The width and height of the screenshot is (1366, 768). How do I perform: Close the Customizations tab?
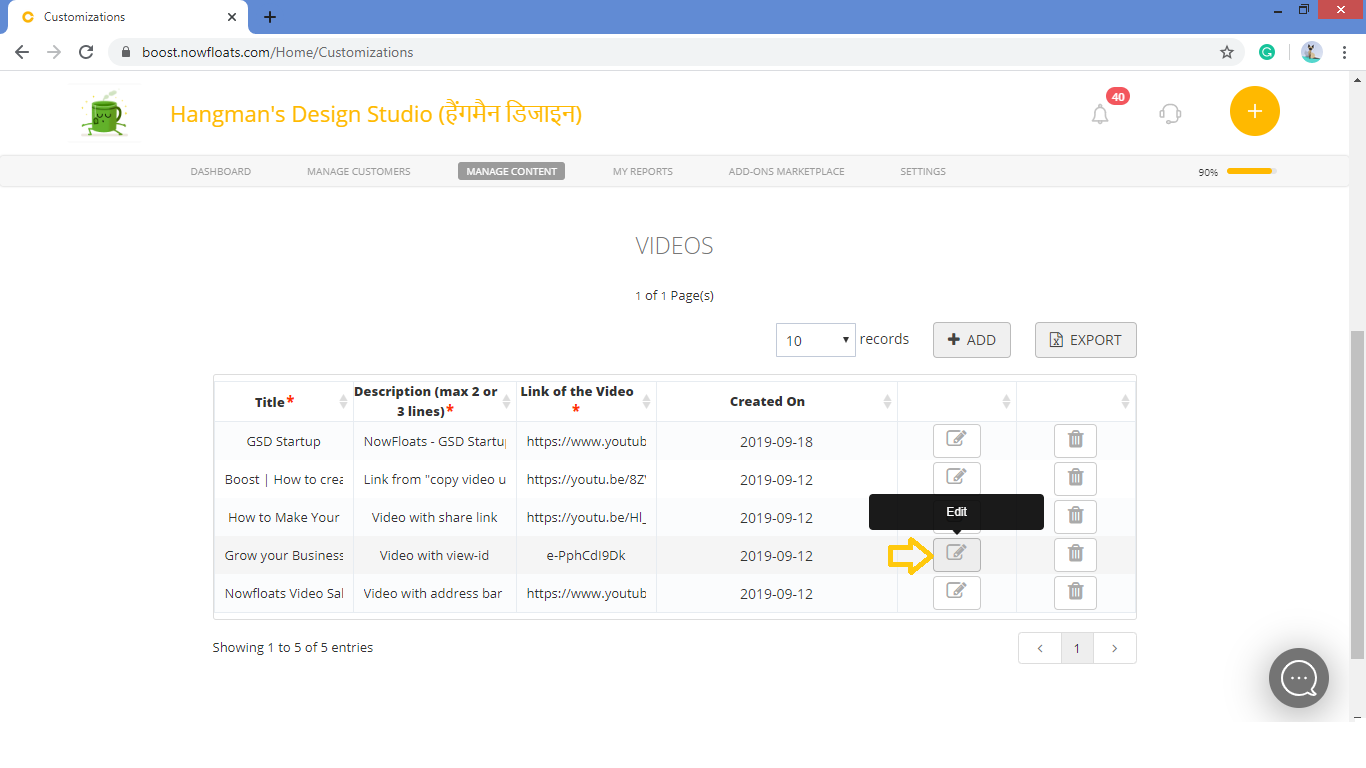click(x=232, y=17)
